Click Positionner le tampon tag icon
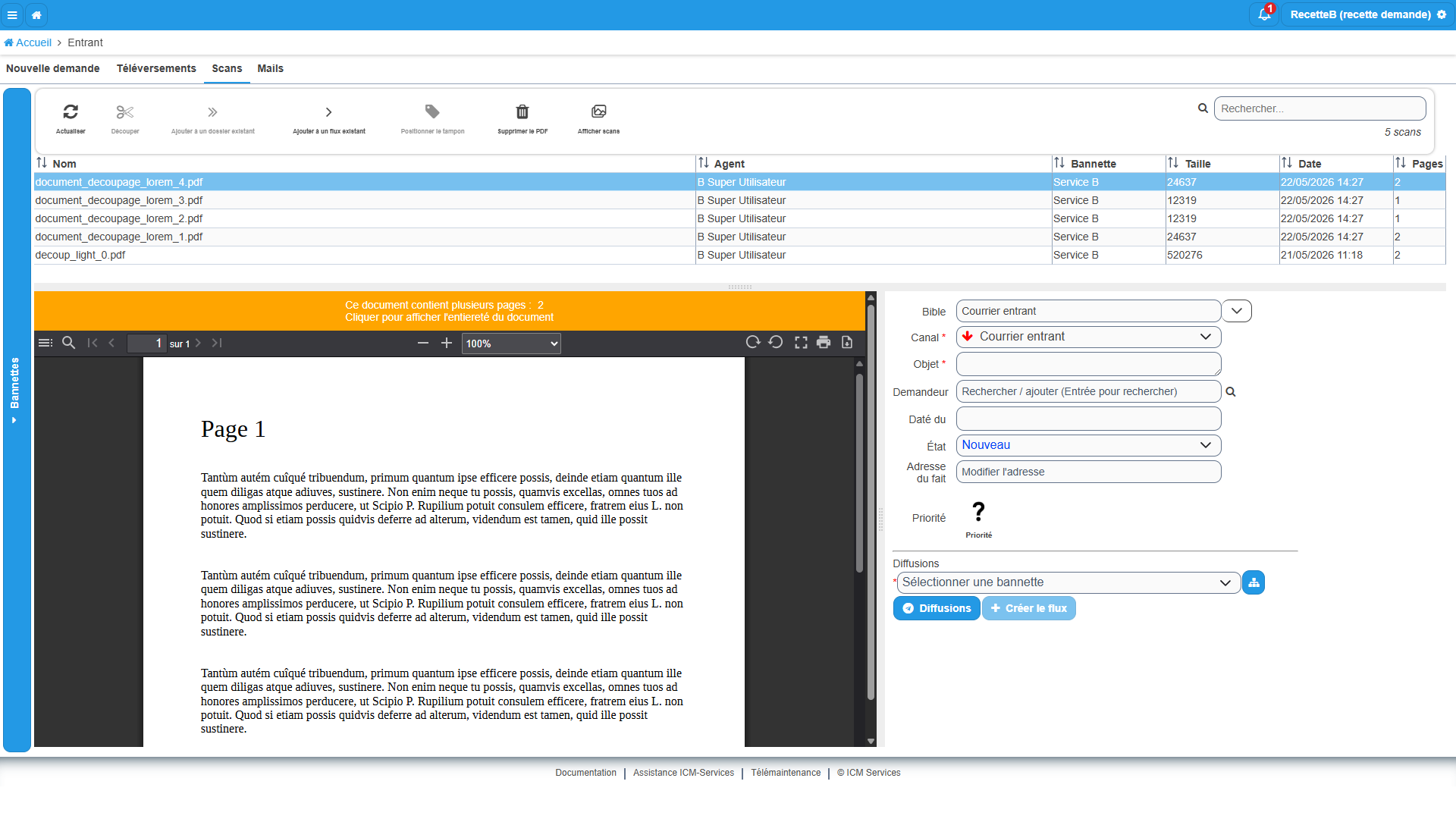 [432, 112]
